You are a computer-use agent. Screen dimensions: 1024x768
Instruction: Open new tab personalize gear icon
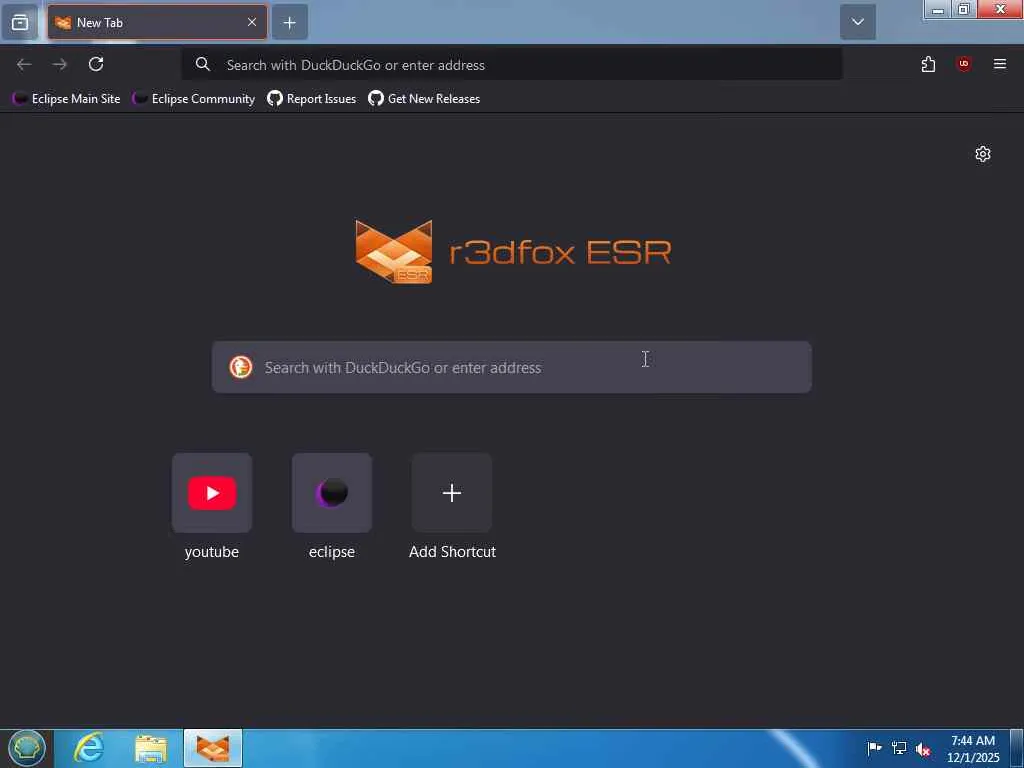(982, 154)
